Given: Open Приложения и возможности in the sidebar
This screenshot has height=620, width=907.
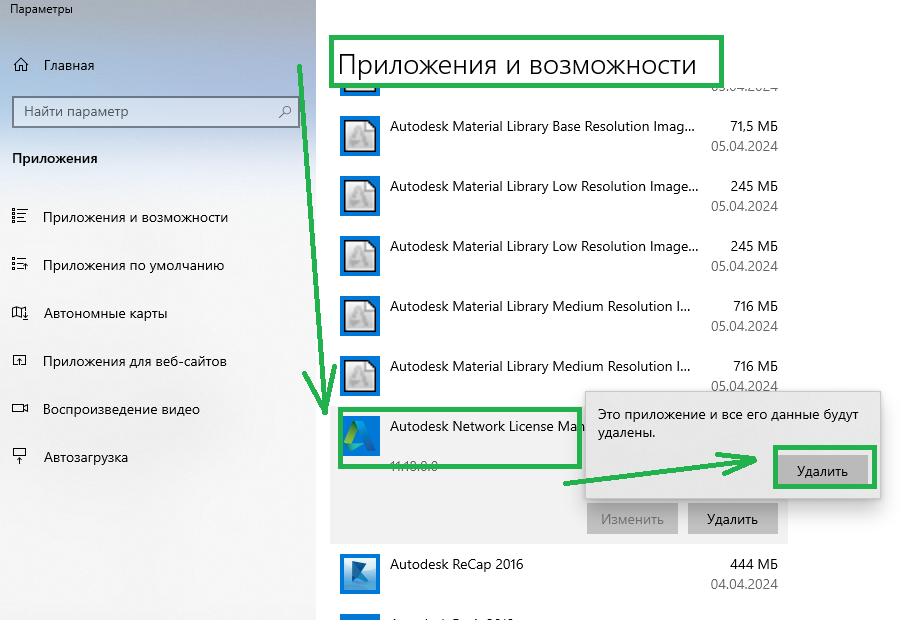Looking at the screenshot, I should pyautogui.click(x=135, y=217).
